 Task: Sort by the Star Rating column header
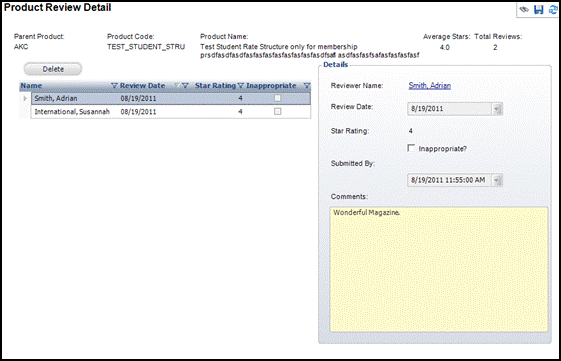[215, 86]
